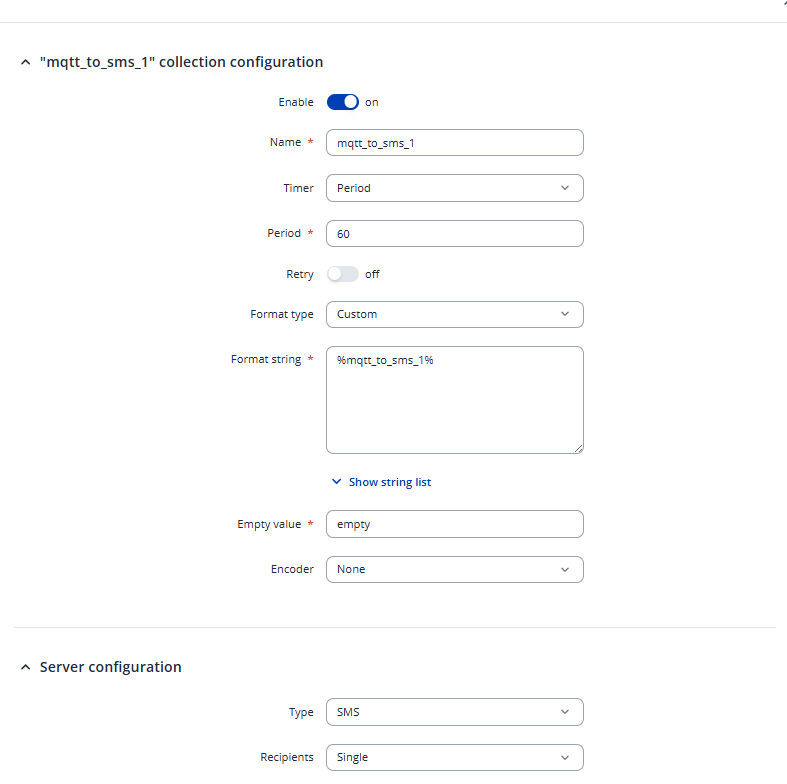Click the Encoder dropdown arrow icon
The width and height of the screenshot is (787, 784).
[565, 569]
